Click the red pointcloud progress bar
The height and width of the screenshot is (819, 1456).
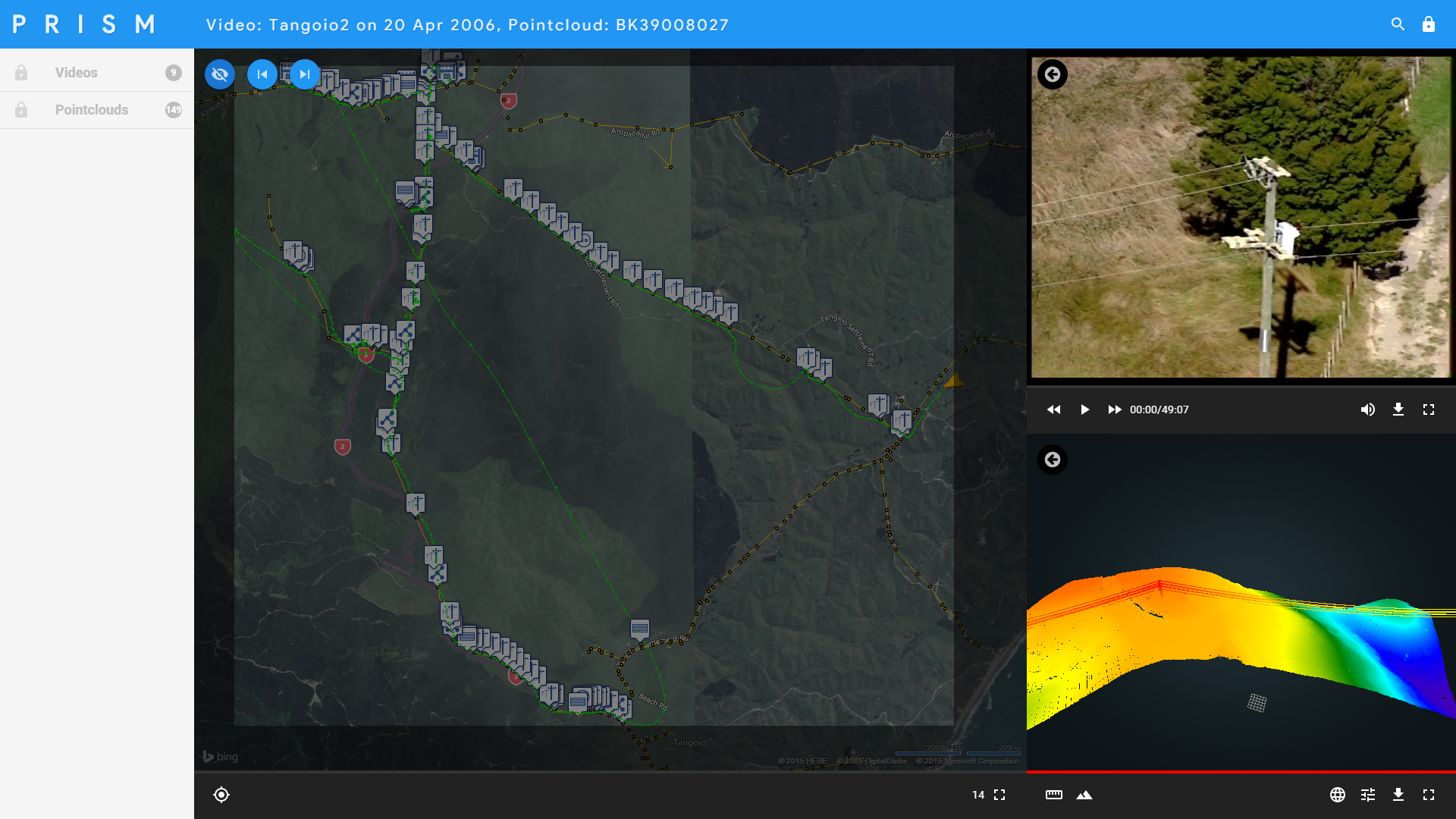1241,772
